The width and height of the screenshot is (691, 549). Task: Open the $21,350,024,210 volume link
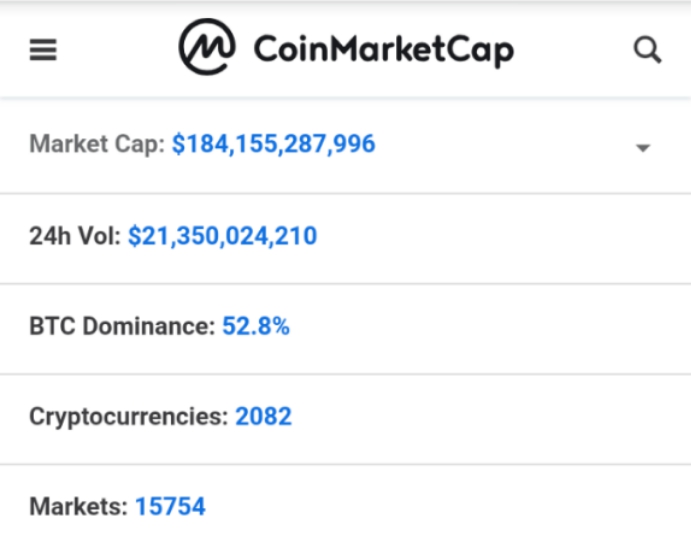coord(222,237)
